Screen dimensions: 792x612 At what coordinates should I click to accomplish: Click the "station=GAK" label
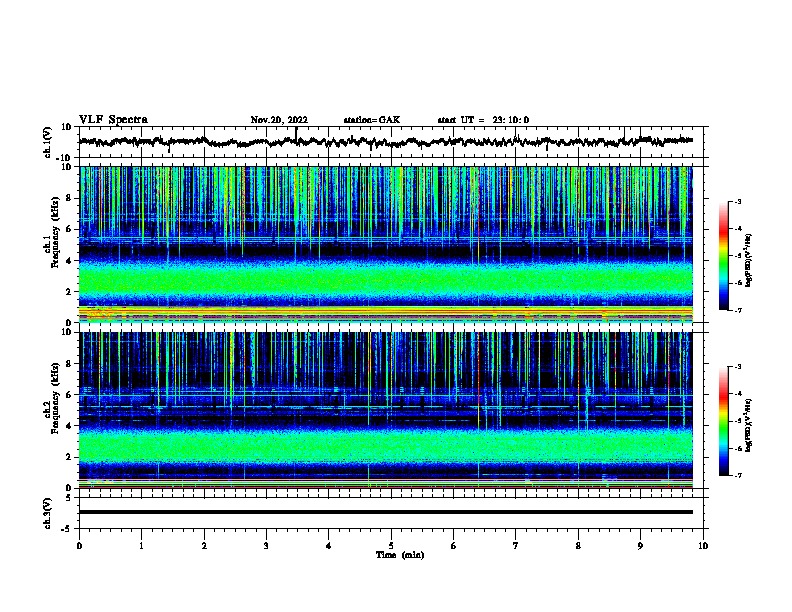pos(372,120)
